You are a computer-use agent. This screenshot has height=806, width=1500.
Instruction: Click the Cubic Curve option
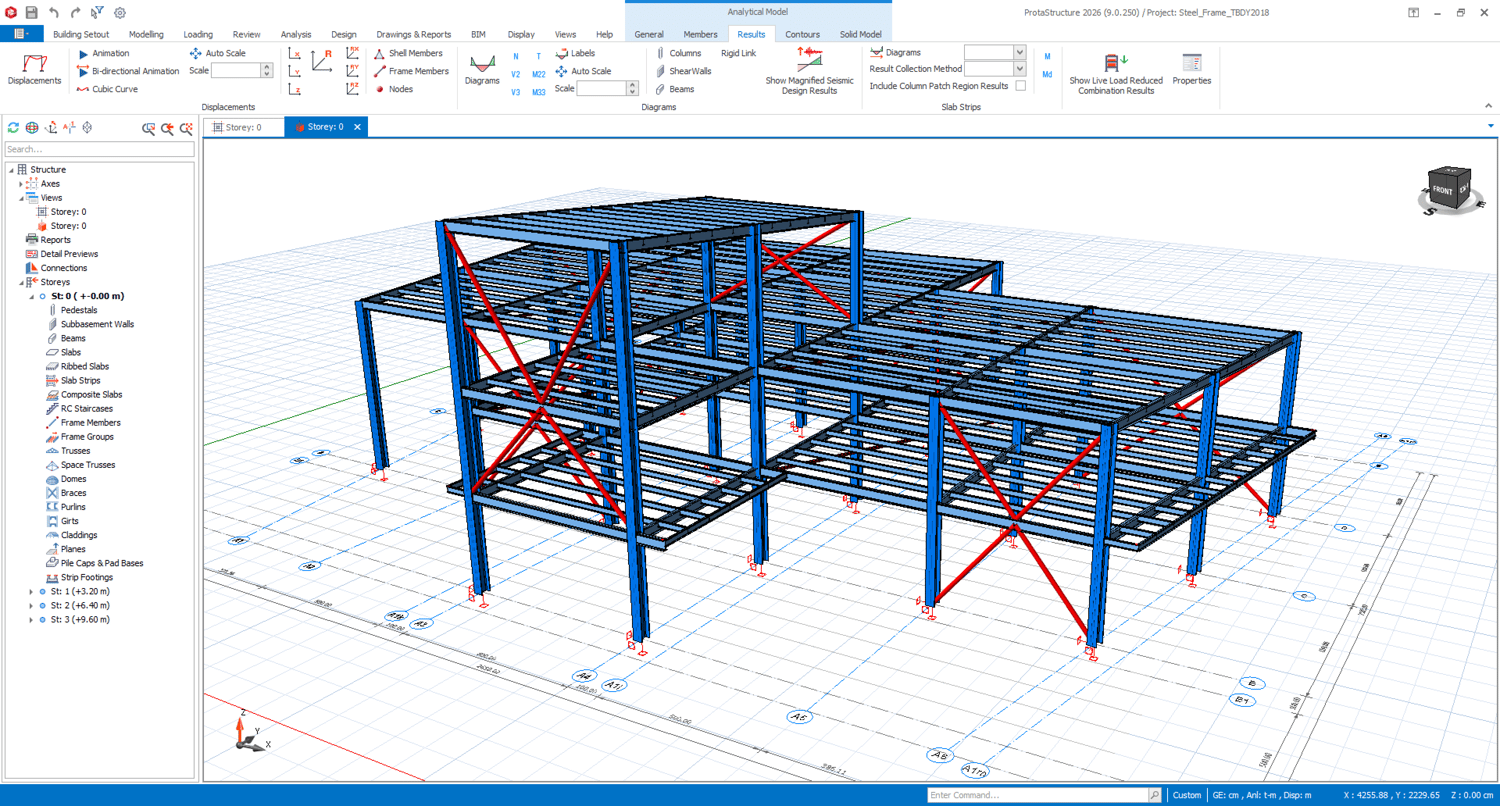[x=107, y=89]
